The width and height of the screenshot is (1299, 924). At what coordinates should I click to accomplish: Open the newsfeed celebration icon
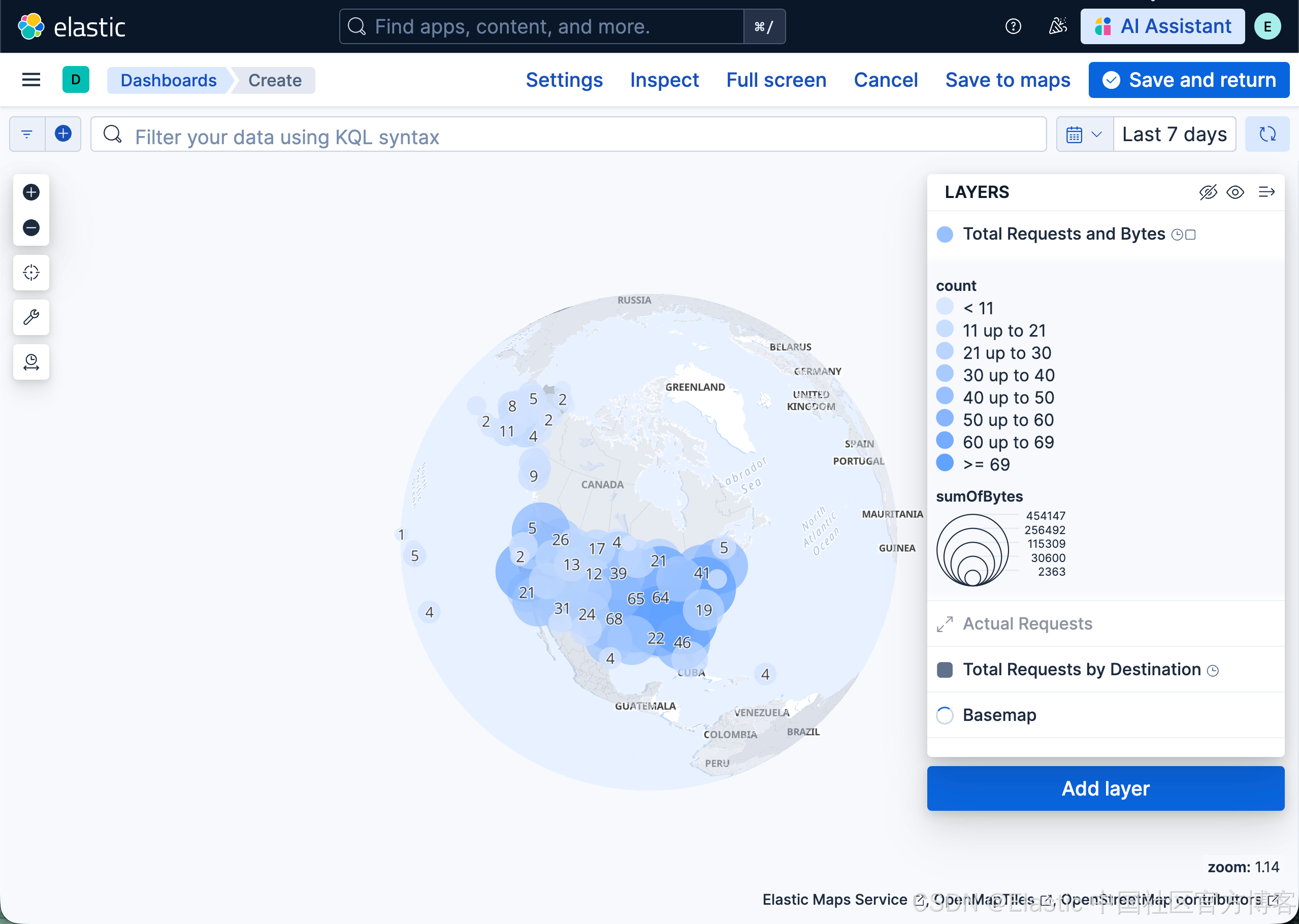click(1057, 26)
